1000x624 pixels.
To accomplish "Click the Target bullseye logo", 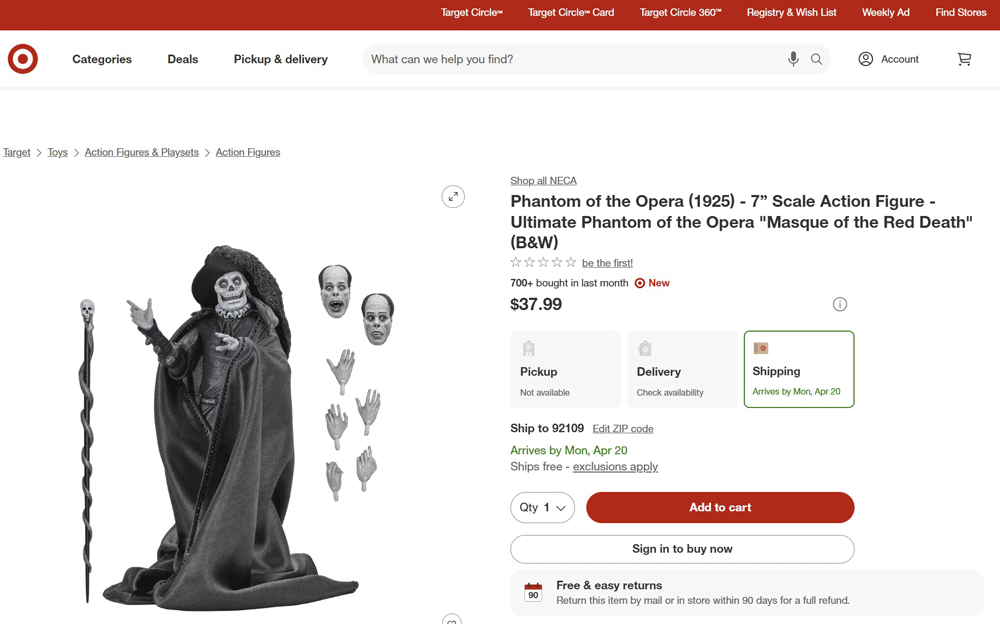I will 22,59.
